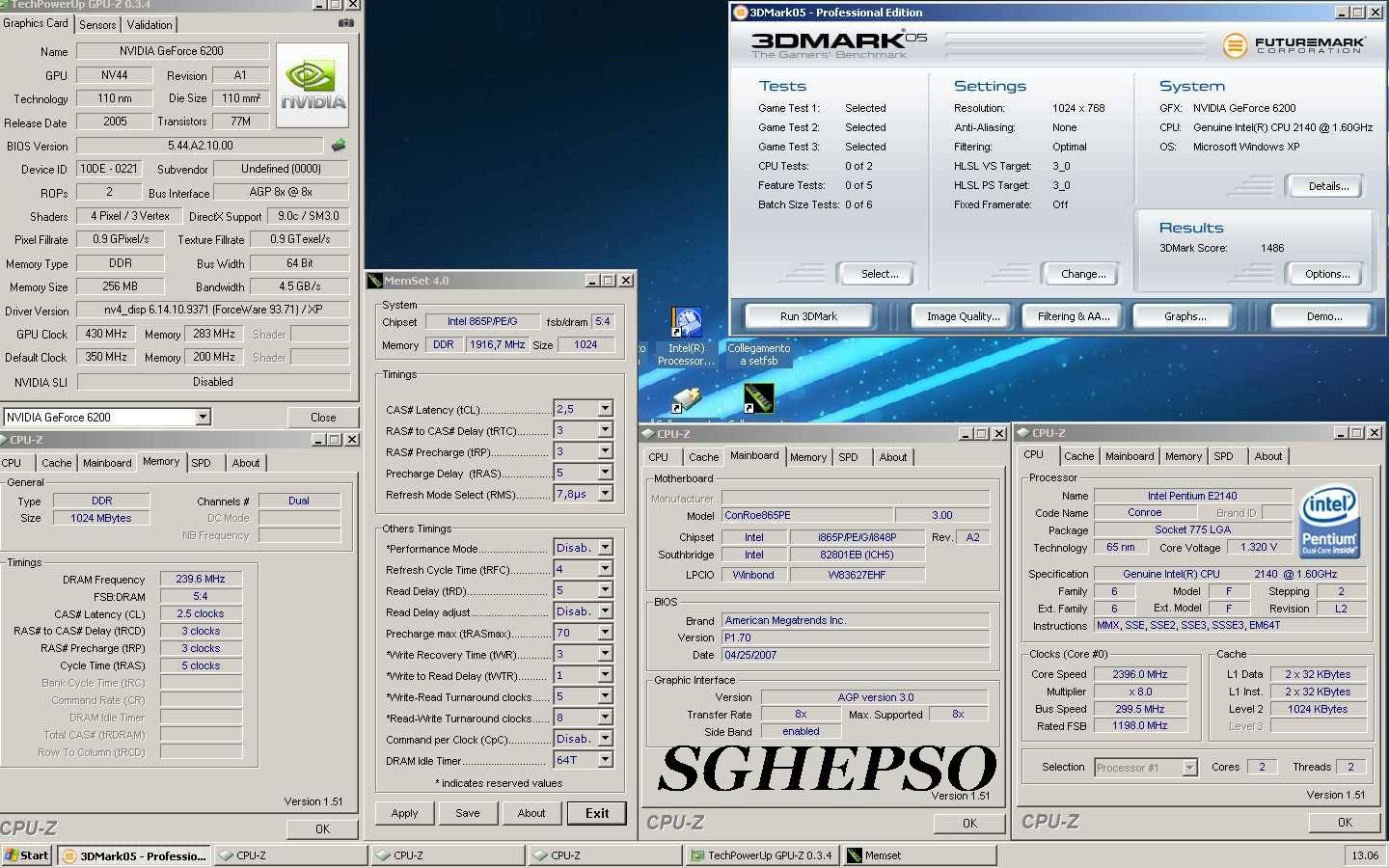Viewport: 1389px width, 868px height.
Task: Click the Core Speed value 2396.0 MHz
Action: point(1139,674)
